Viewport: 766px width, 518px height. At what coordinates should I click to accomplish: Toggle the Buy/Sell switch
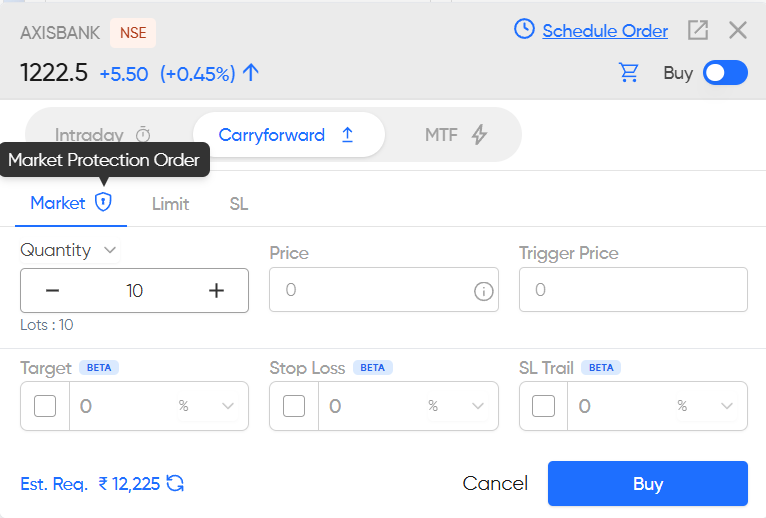pos(725,73)
